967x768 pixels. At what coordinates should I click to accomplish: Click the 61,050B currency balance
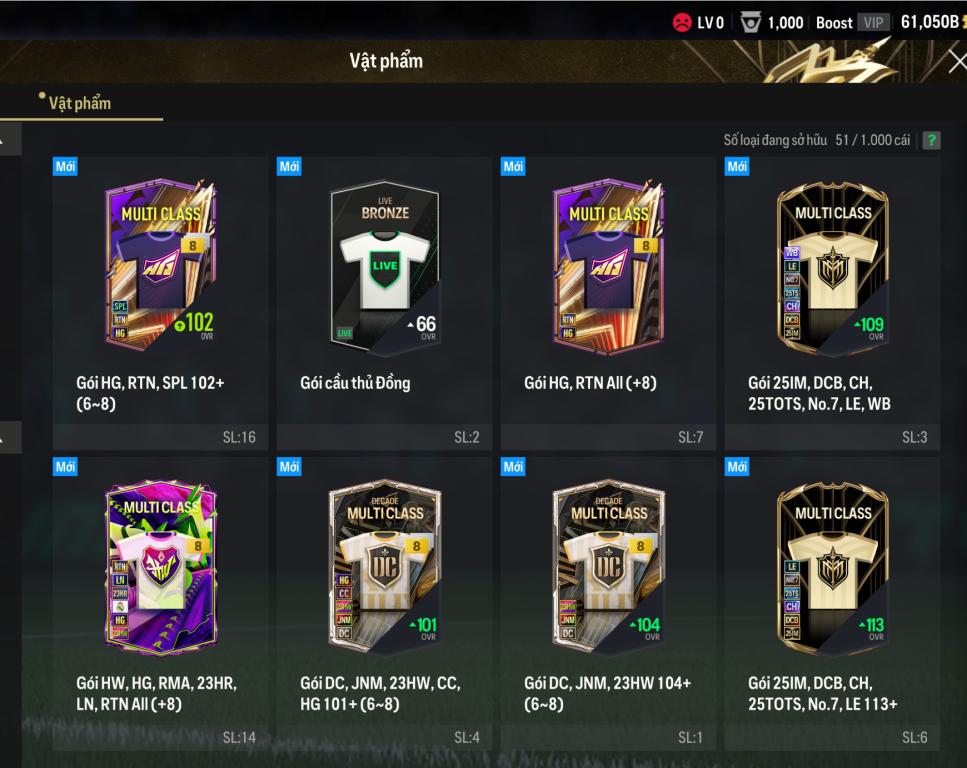coord(932,22)
